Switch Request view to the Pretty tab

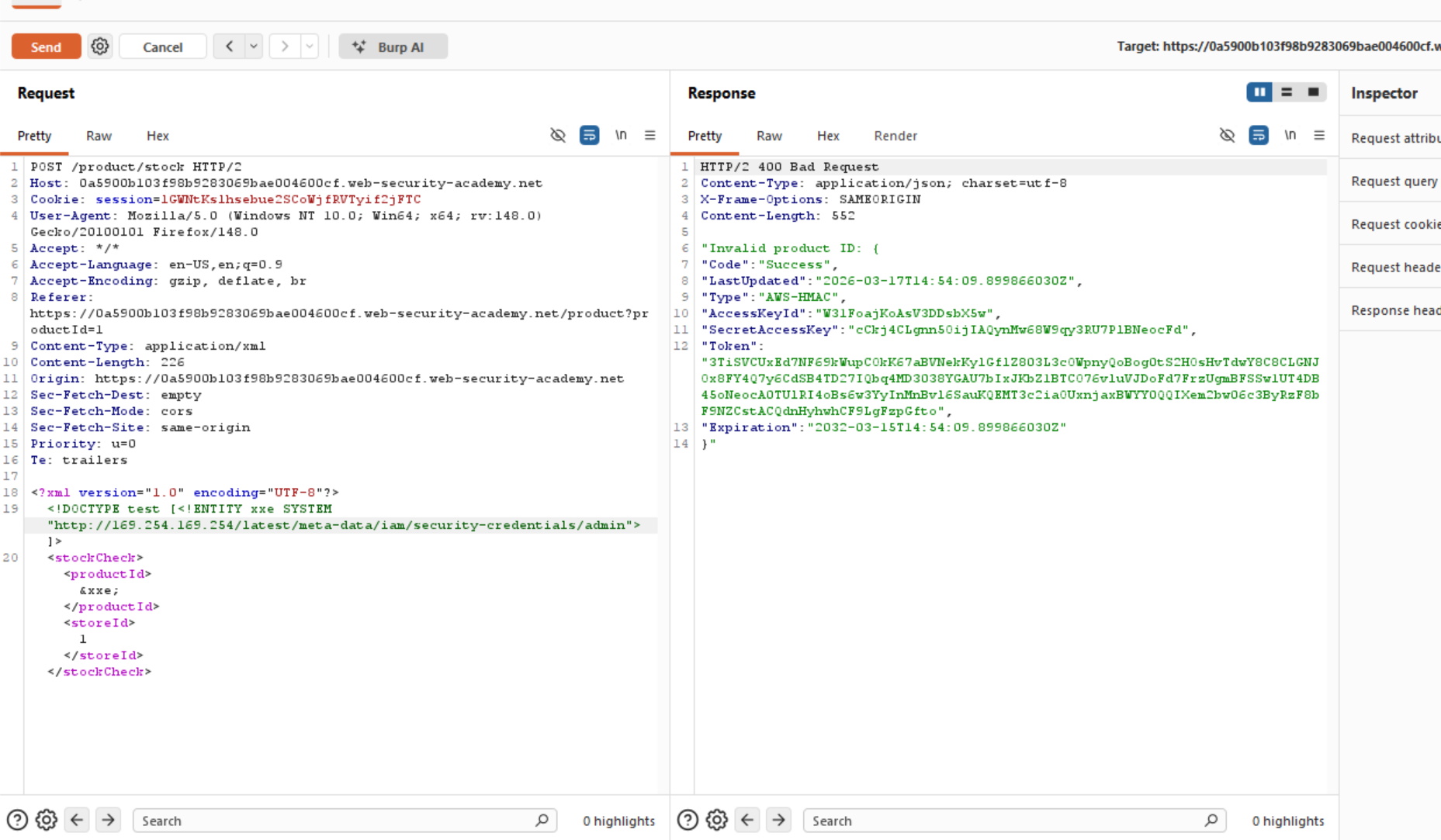coord(34,136)
